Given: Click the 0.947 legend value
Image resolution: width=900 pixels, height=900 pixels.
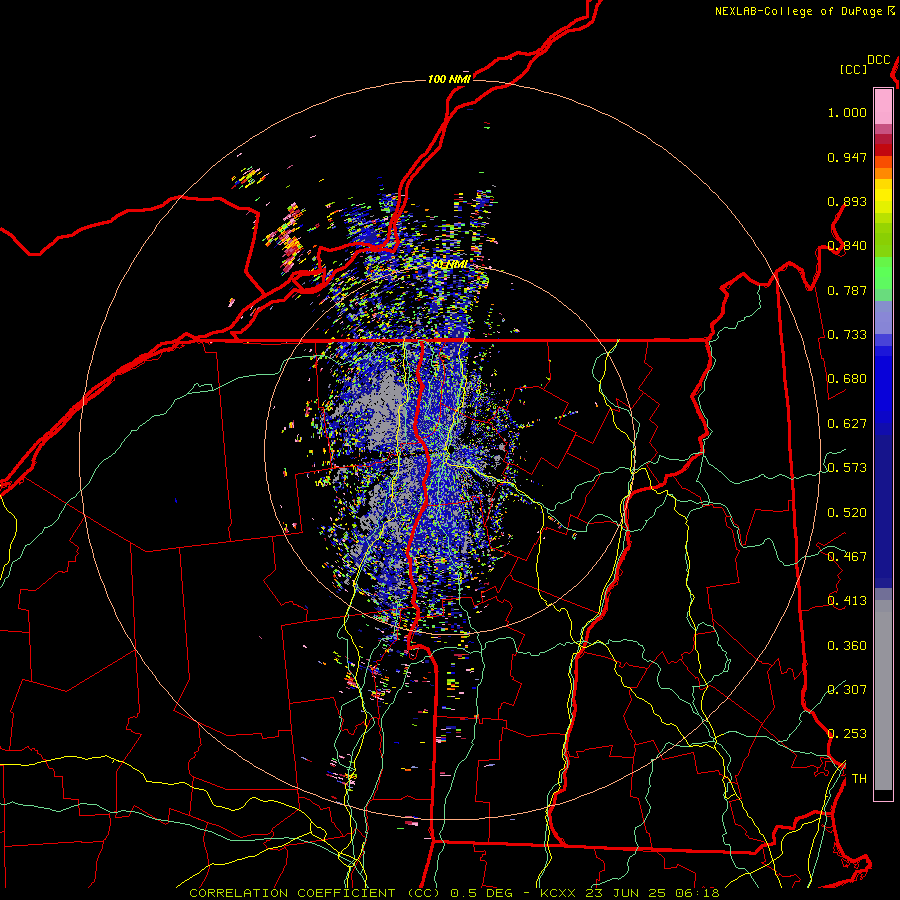Looking at the screenshot, I should tap(847, 157).
